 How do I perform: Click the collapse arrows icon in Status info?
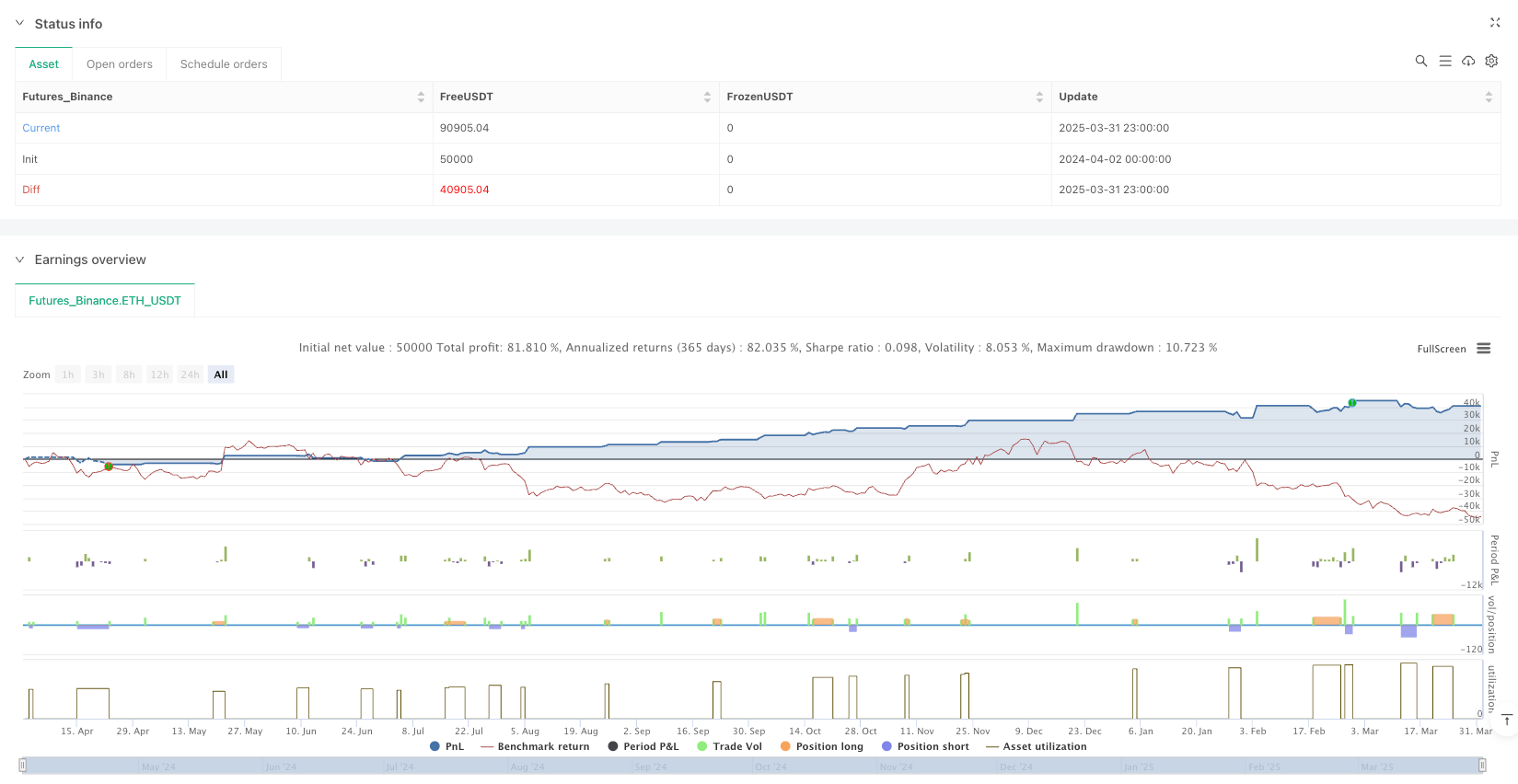click(1494, 23)
